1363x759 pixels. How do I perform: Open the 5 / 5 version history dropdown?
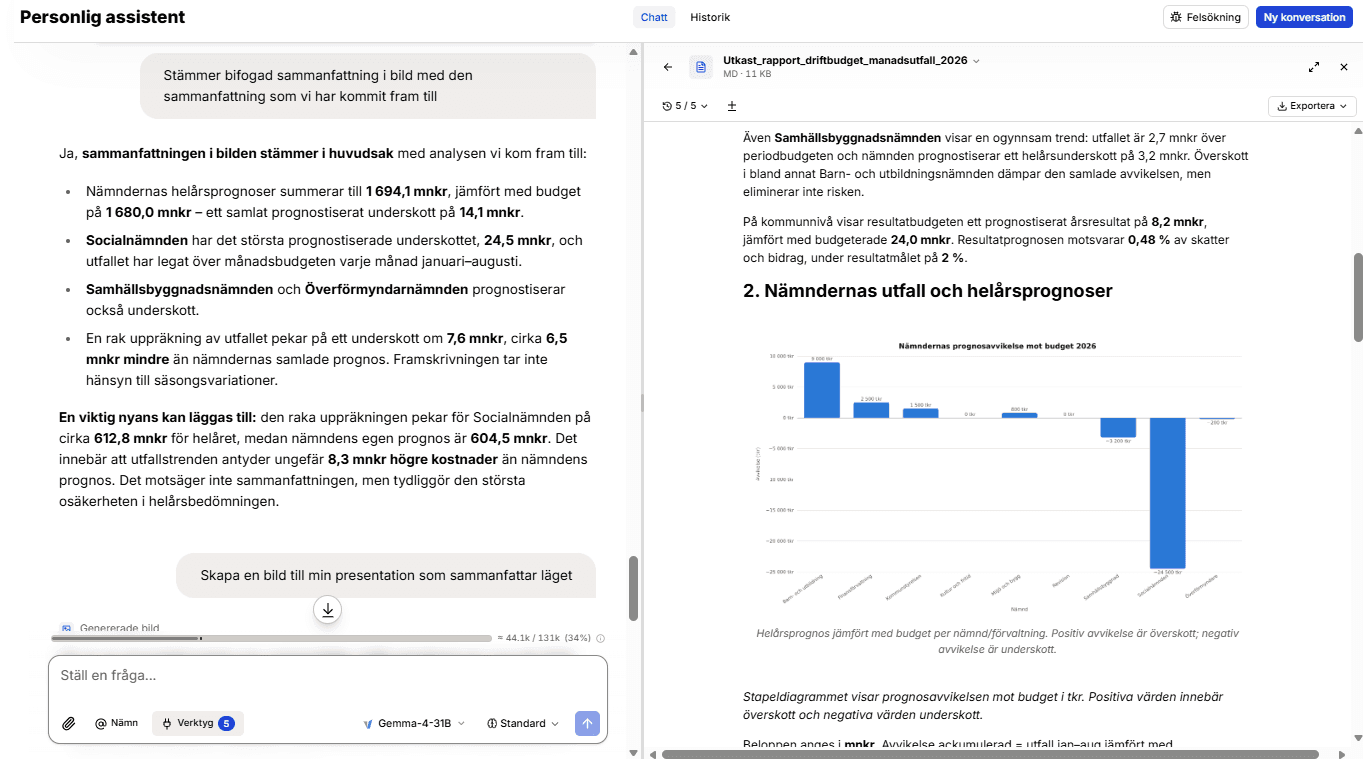coord(685,106)
